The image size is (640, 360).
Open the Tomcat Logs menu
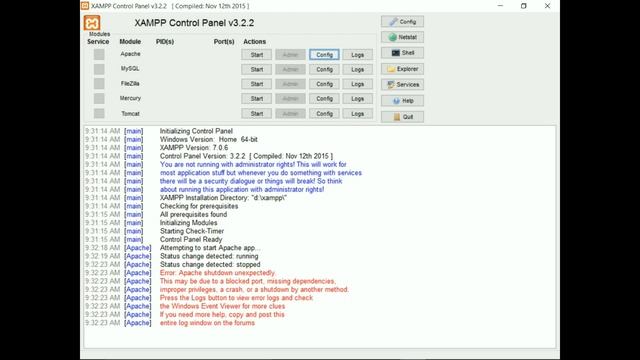[x=358, y=114]
